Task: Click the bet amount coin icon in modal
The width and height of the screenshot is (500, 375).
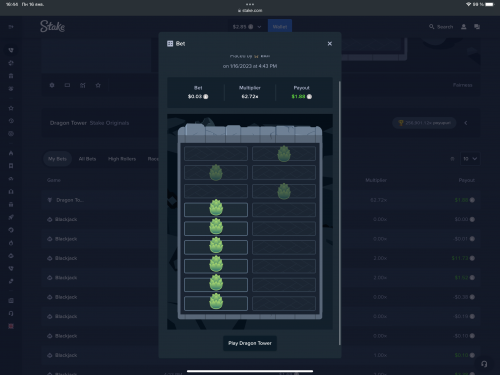Action: (206, 97)
